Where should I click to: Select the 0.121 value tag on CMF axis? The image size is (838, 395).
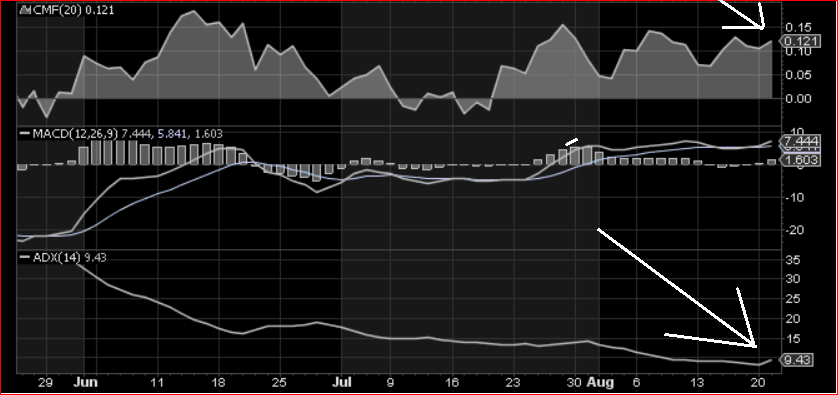800,41
